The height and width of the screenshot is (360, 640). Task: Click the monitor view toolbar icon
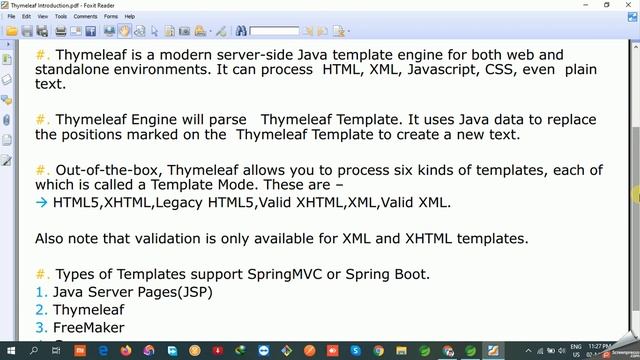click(x=109, y=31)
